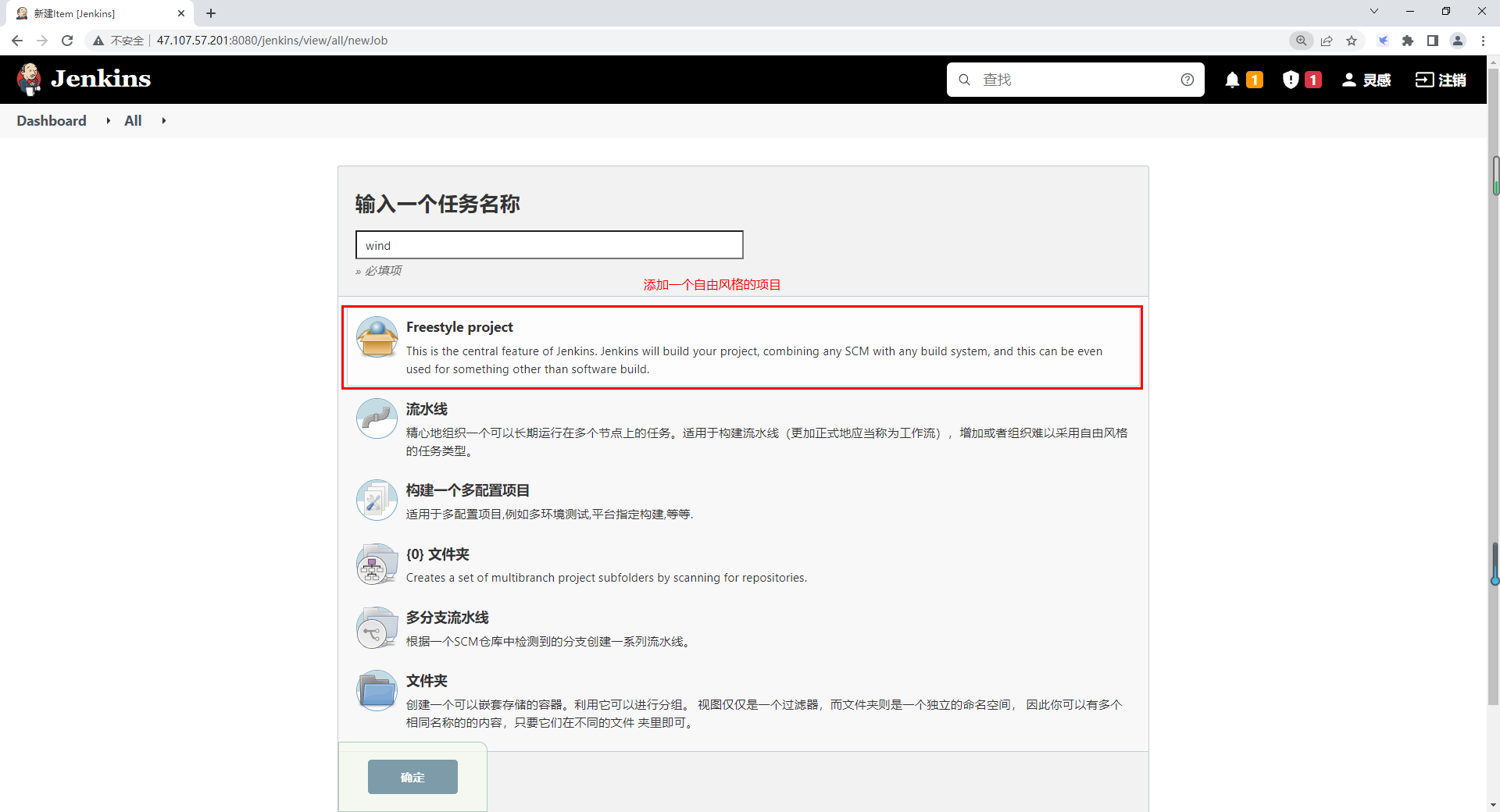The height and width of the screenshot is (812, 1500).
Task: Click the orange notification count badge
Action: 1255,80
